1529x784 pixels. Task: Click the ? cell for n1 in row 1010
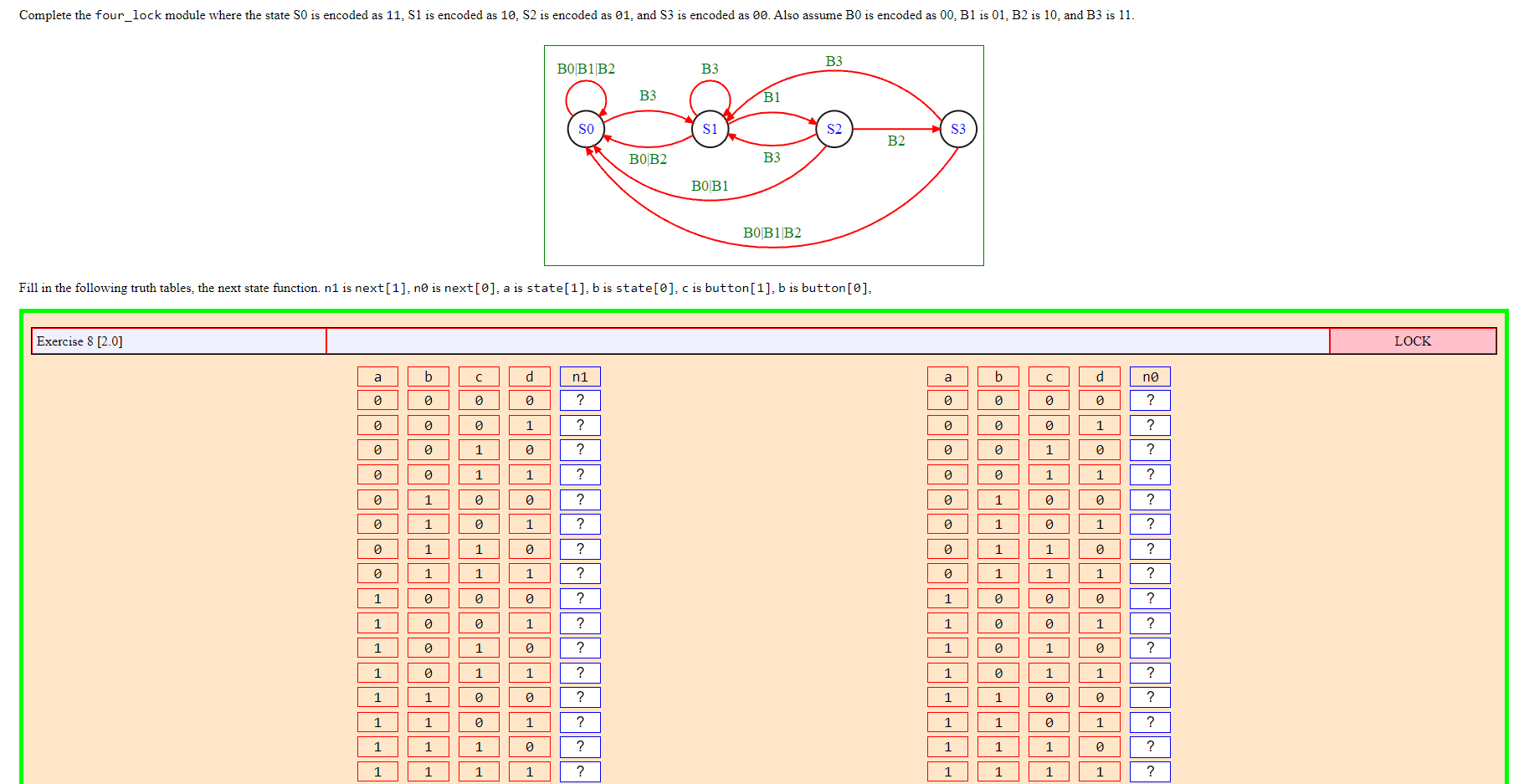pyautogui.click(x=580, y=648)
